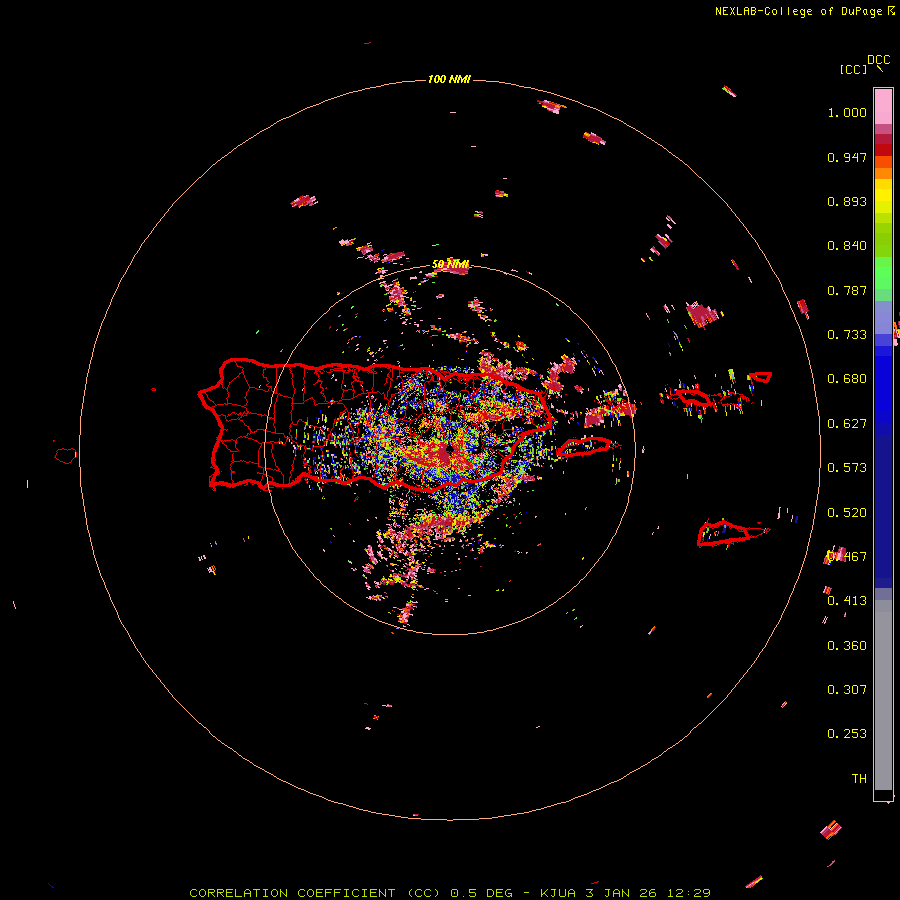Click the 0.5 DEG elevation text
This screenshot has width=900, height=900.
482,893
